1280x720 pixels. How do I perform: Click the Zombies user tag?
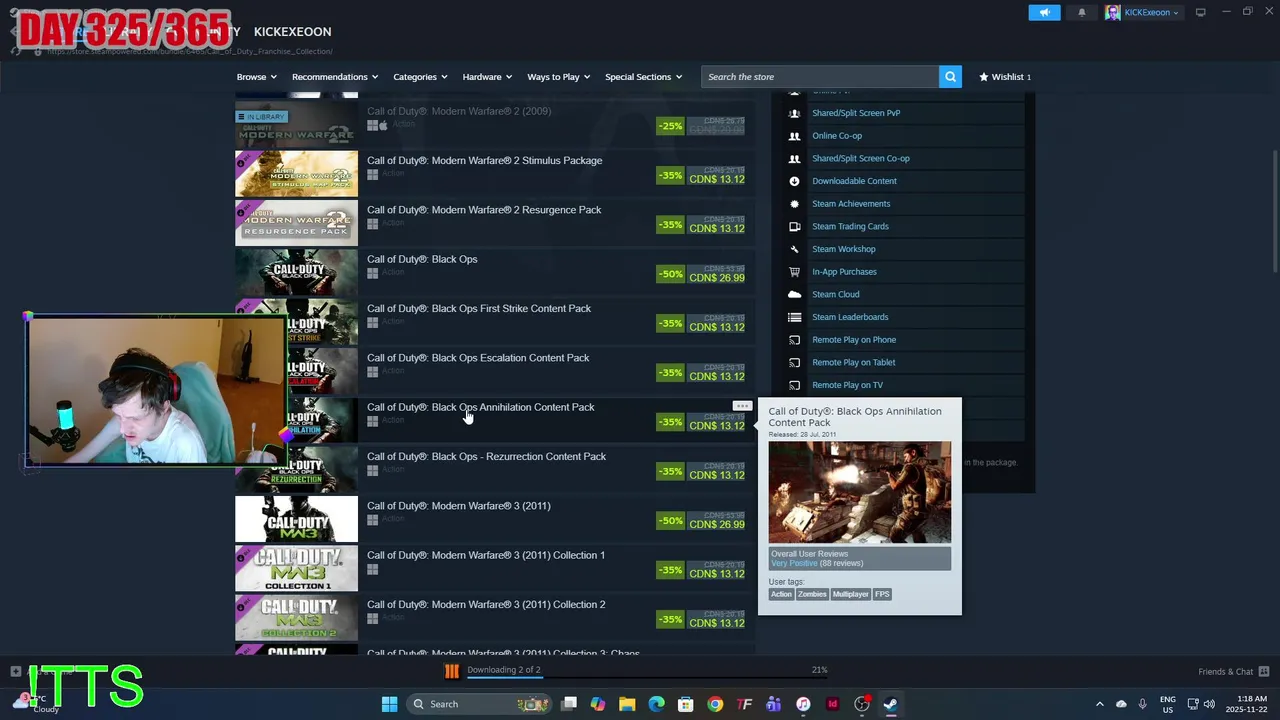tap(812, 594)
